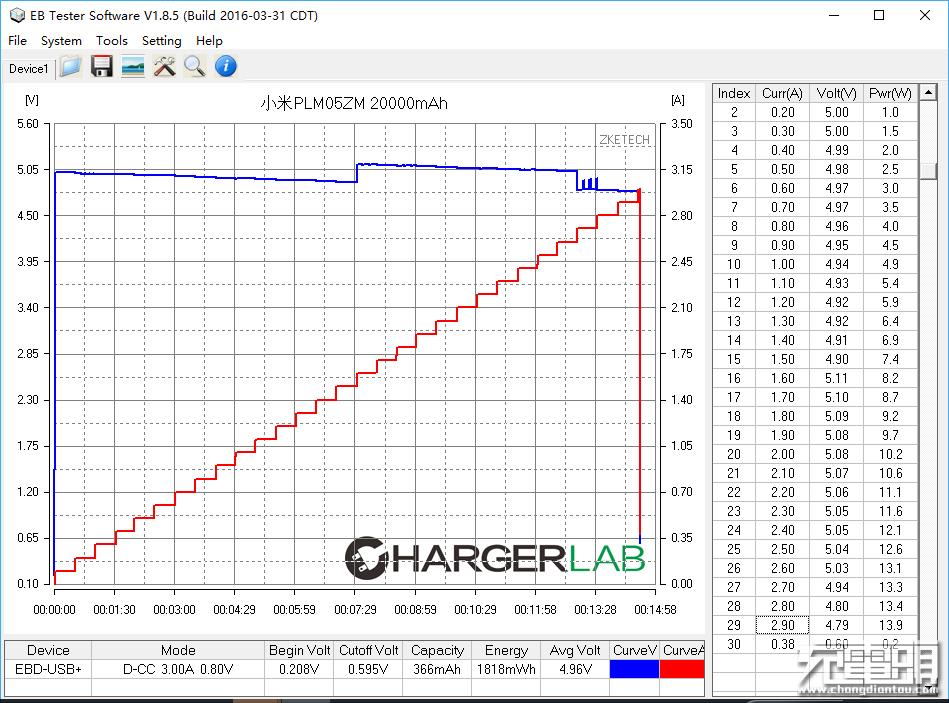This screenshot has width=949, height=703.
Task: Click the chart title 小米PLM05ZM 20000mAh
Action: [354, 103]
